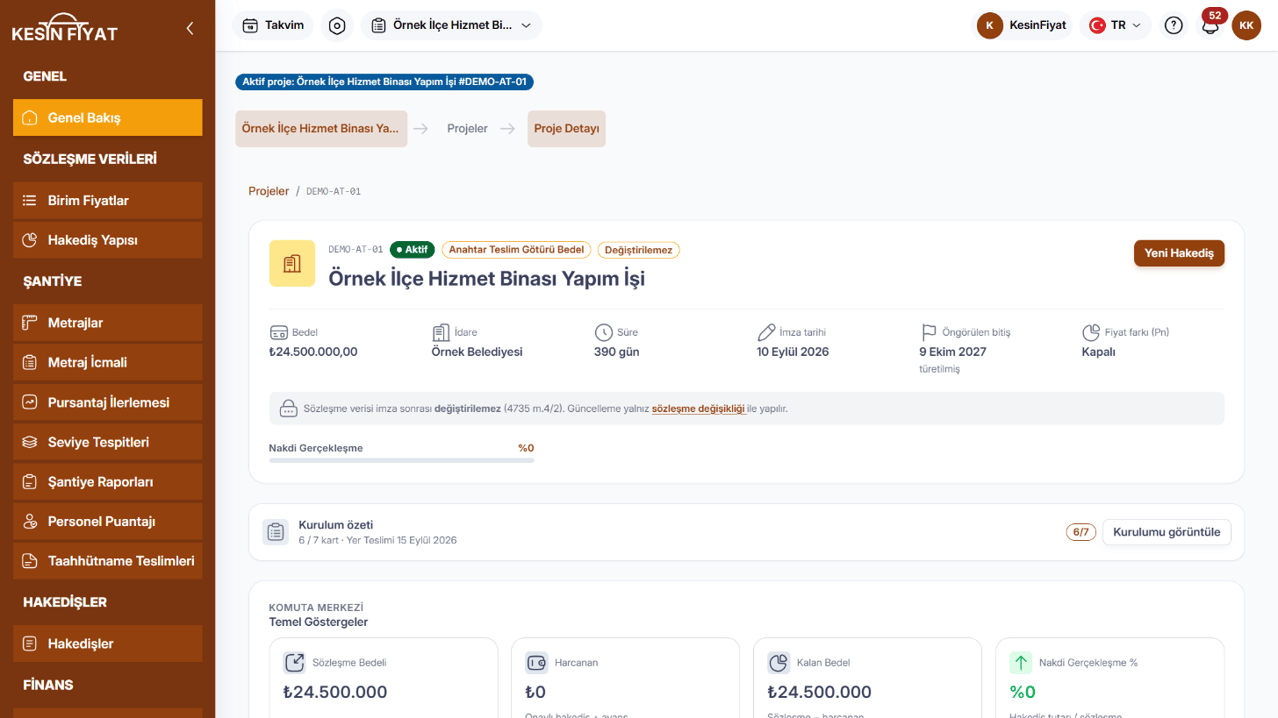This screenshot has height=718, width=1278.
Task: Select Metrajlar in the sidebar
Action: [108, 322]
